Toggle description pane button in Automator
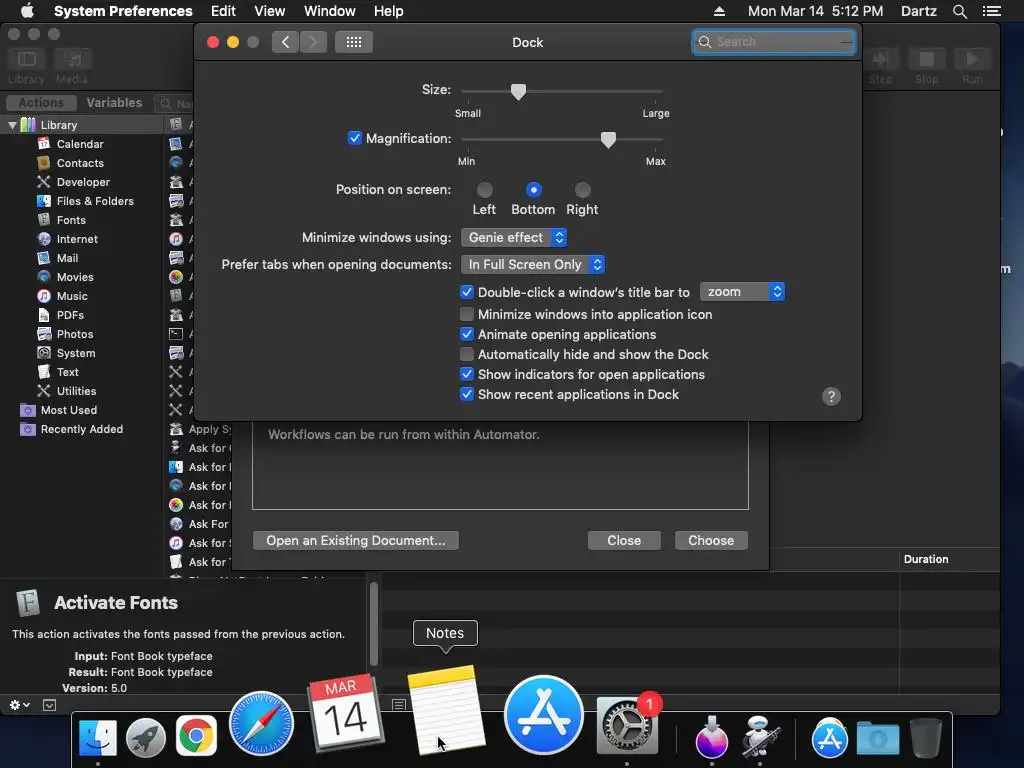 click(49, 705)
